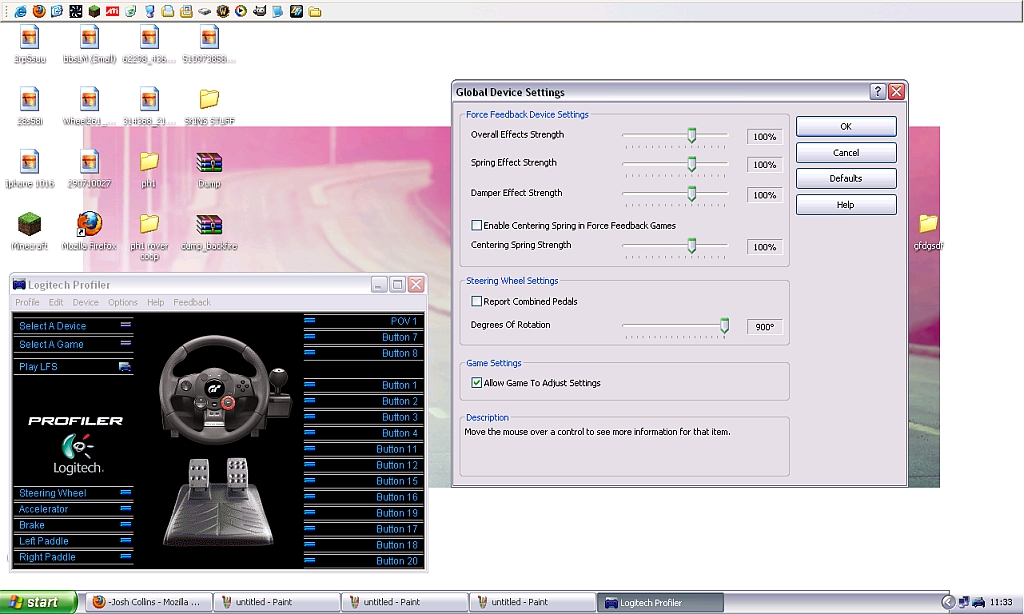Open the yellow folder icon in top toolbar
The width and height of the screenshot is (1024, 614).
[x=315, y=11]
